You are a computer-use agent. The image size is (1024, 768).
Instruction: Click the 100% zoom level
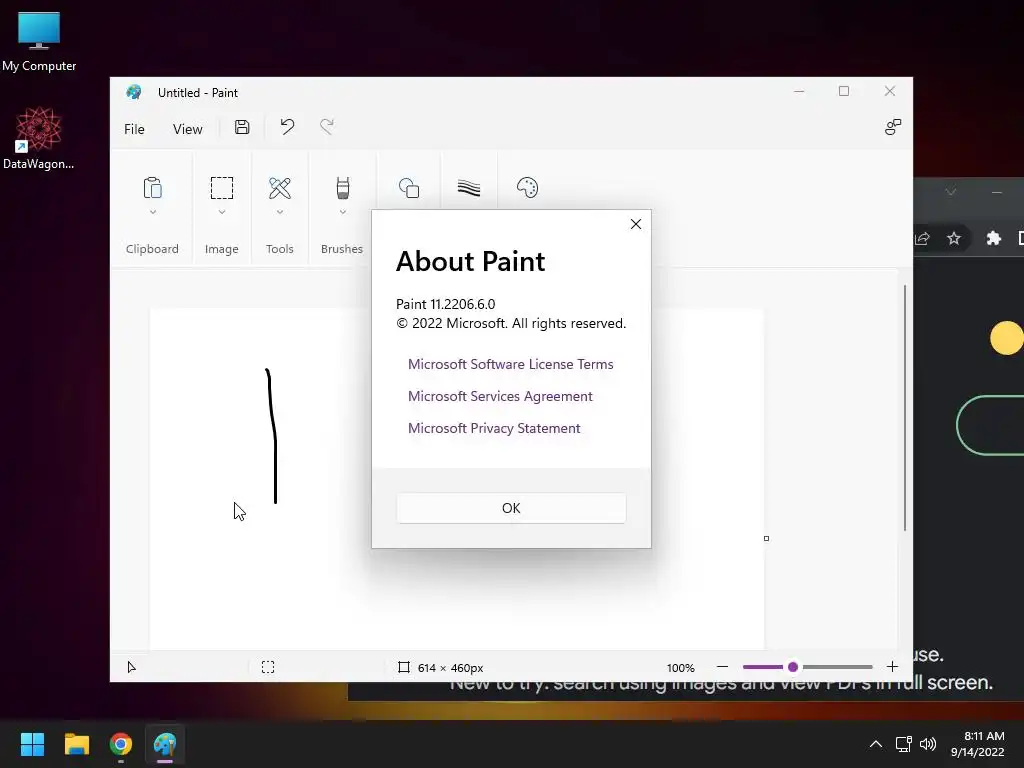tap(680, 668)
